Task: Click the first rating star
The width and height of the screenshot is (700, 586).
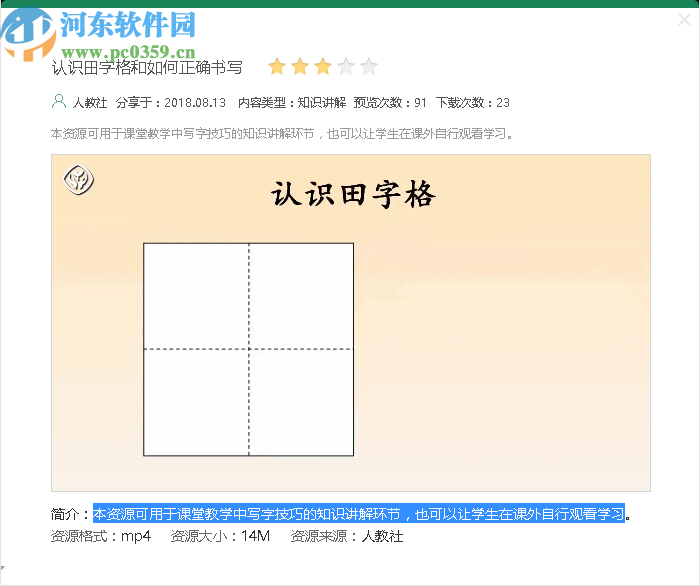Action: pyautogui.click(x=277, y=66)
